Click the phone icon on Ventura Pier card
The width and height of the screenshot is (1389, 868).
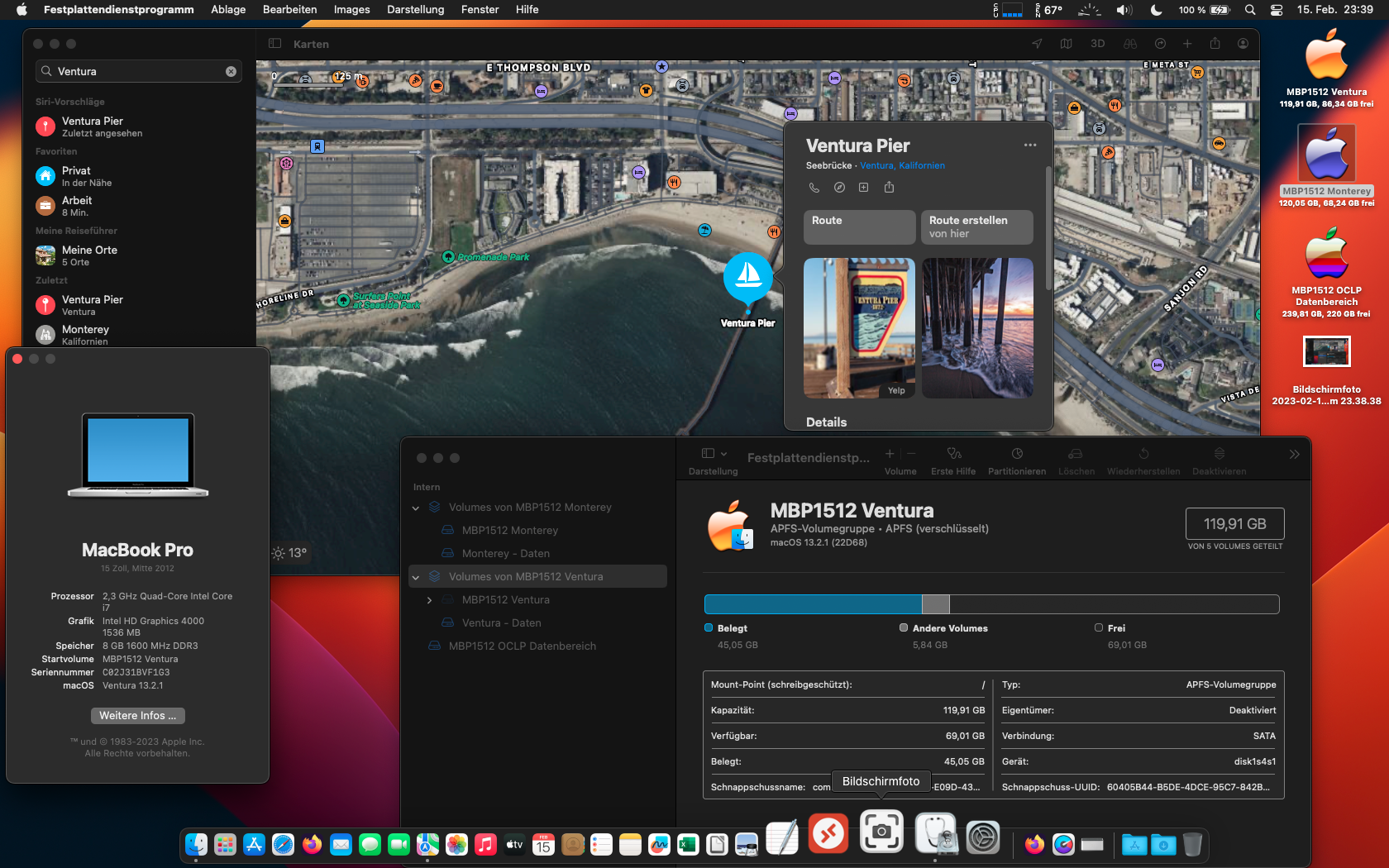[814, 188]
